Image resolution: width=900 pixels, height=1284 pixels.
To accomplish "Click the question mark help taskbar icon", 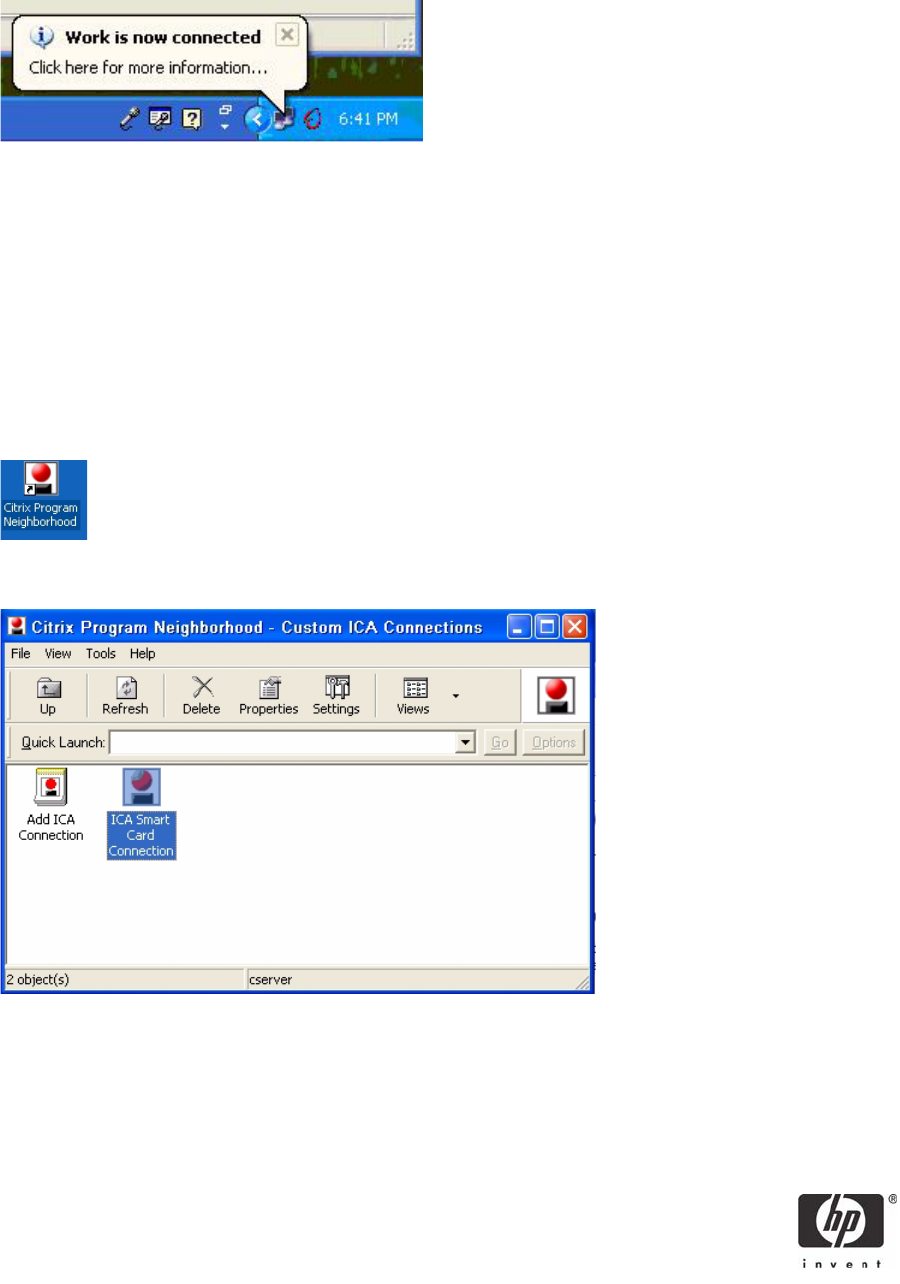I will click(192, 119).
